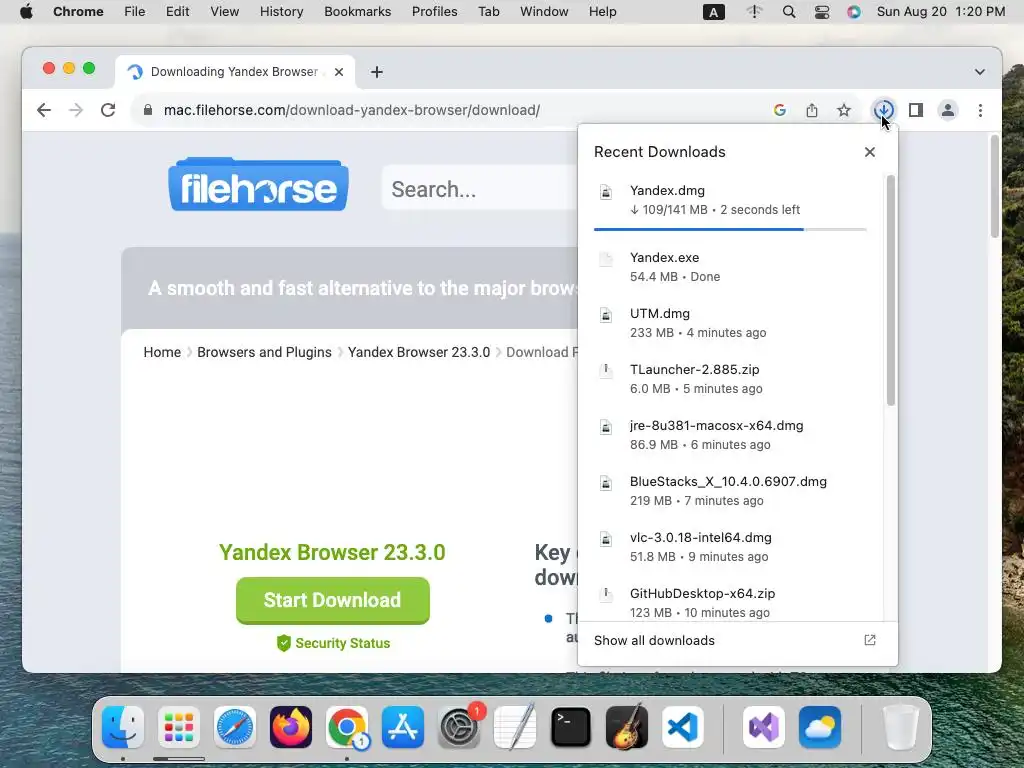Click the Recent Downloads list scrollbar
The height and width of the screenshot is (768, 1024).
891,290
